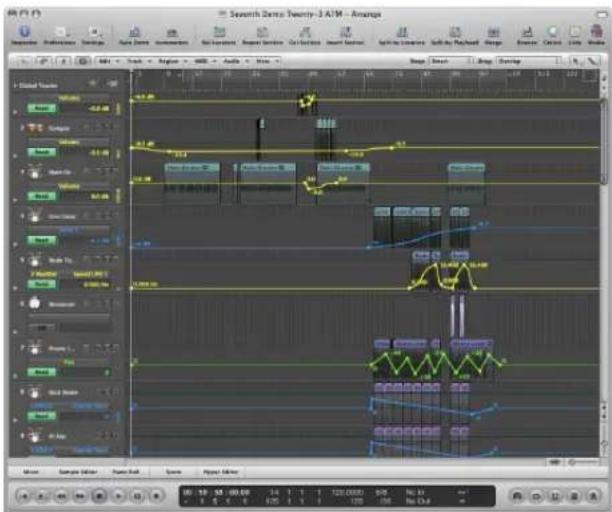Open the Mixer tab at bottom
Viewport: 612px width, 512px height.
click(x=31, y=472)
